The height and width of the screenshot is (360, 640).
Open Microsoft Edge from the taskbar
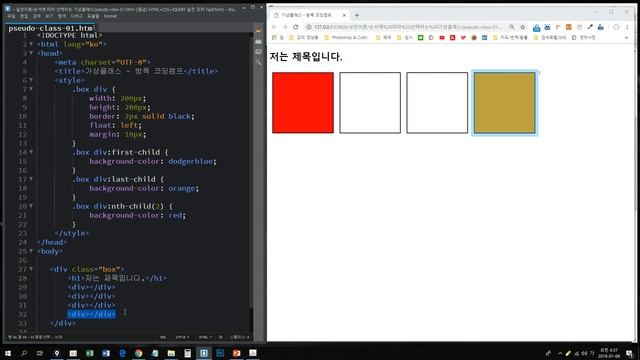click(122, 353)
